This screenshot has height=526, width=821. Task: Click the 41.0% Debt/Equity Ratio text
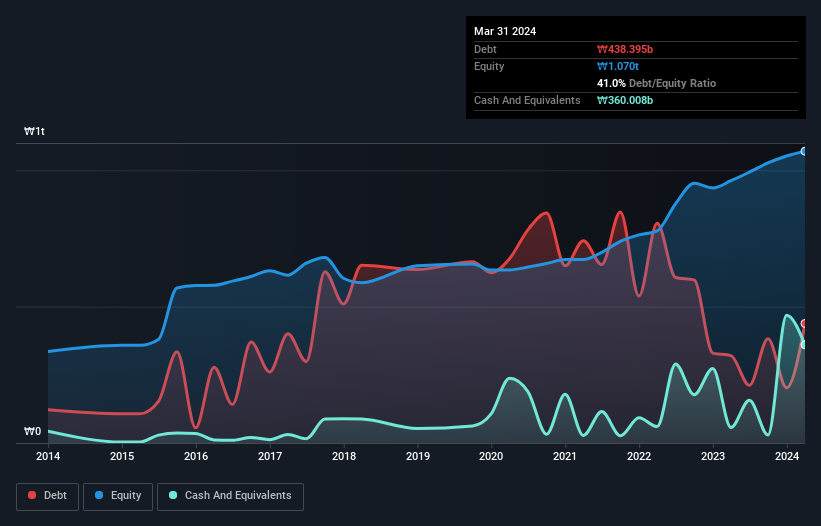(x=656, y=83)
